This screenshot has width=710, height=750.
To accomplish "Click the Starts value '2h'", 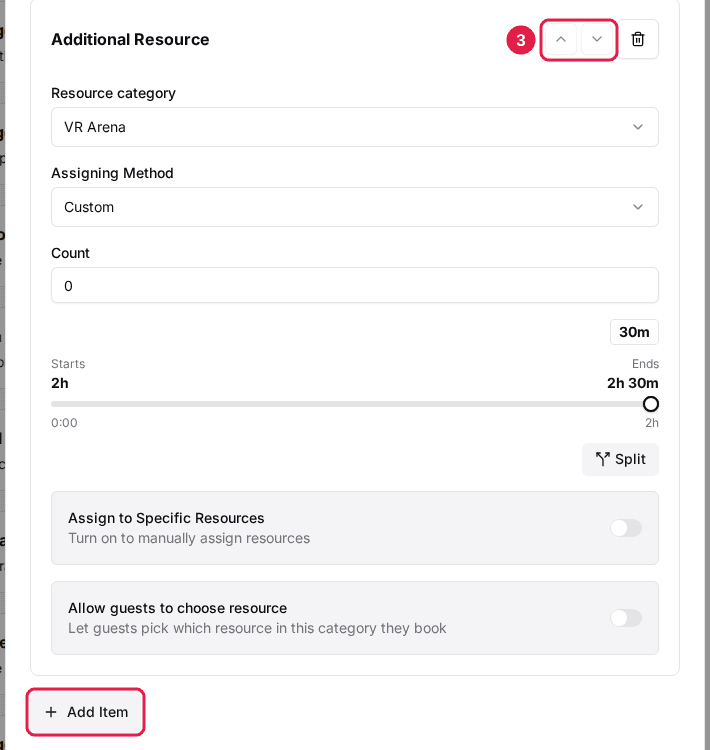I will (x=60, y=383).
